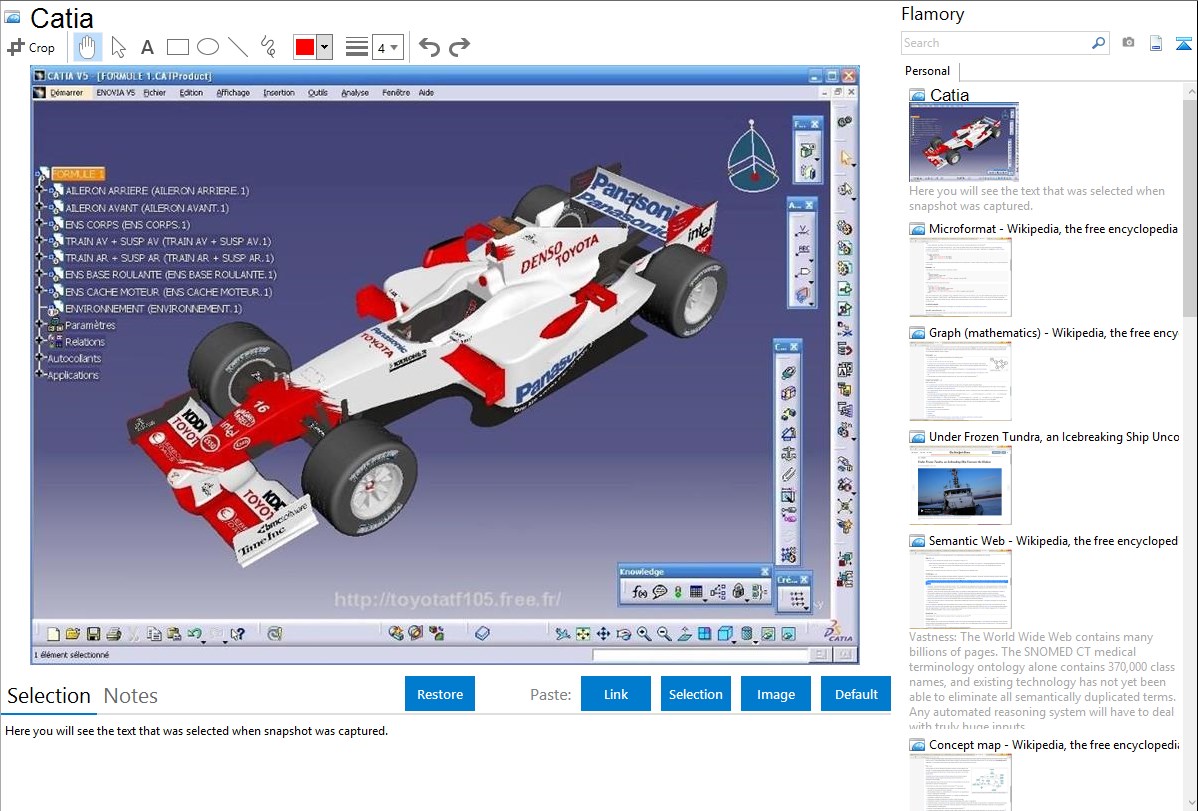Switch to the Selection tab
Screen dimensions: 1198x811
(x=49, y=696)
